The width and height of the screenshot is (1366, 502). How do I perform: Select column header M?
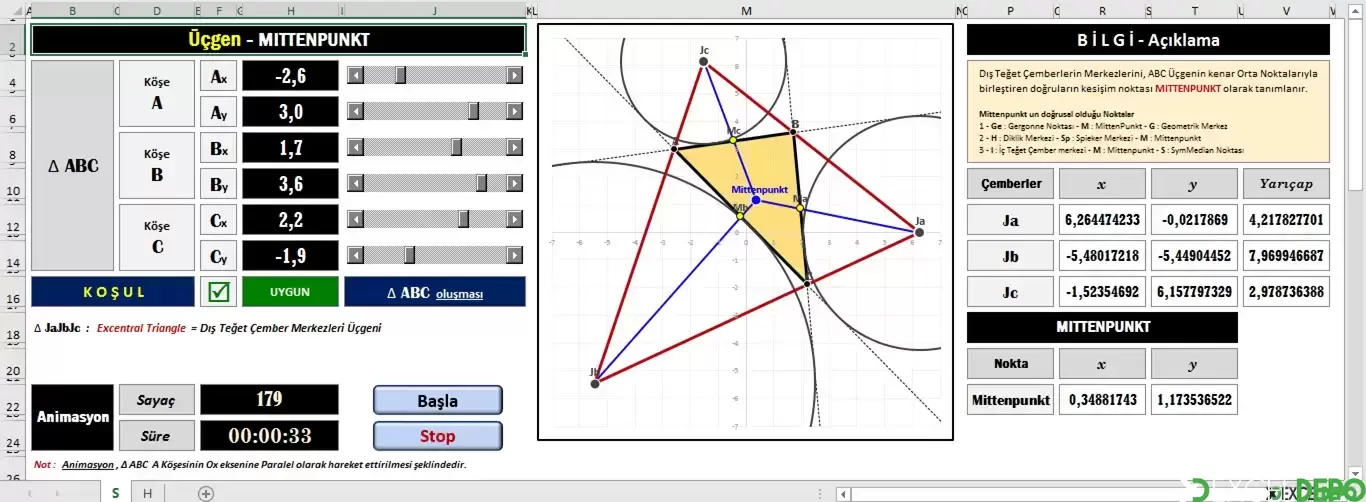pyautogui.click(x=746, y=11)
